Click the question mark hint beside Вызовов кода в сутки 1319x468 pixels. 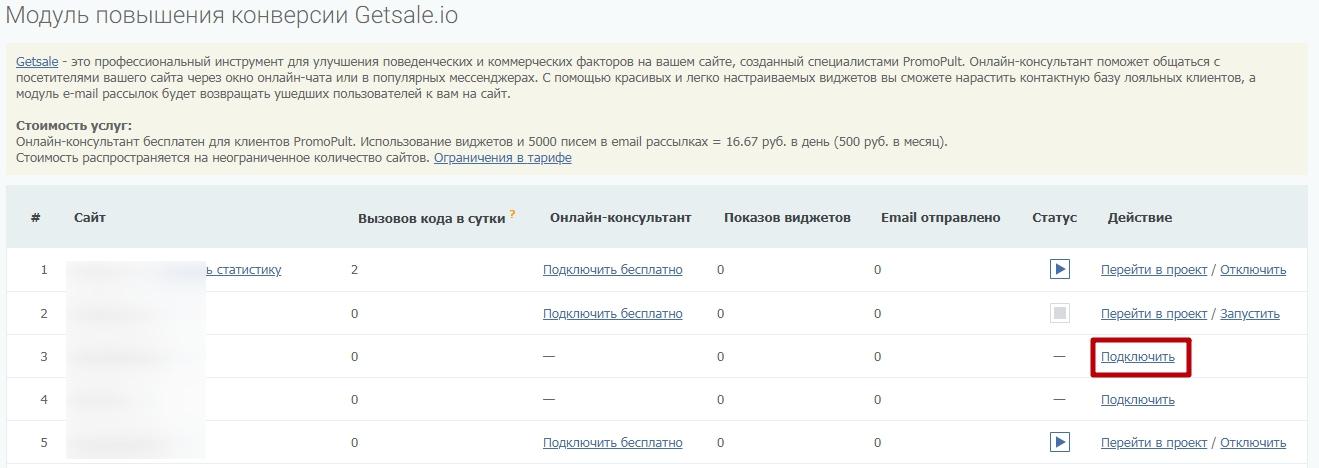(512, 213)
